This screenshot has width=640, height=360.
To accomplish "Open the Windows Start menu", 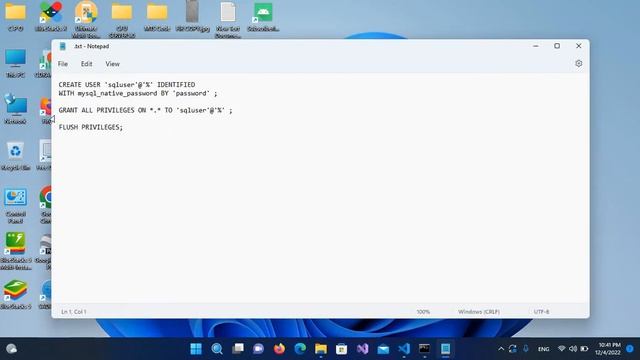I will pyautogui.click(x=196, y=349).
